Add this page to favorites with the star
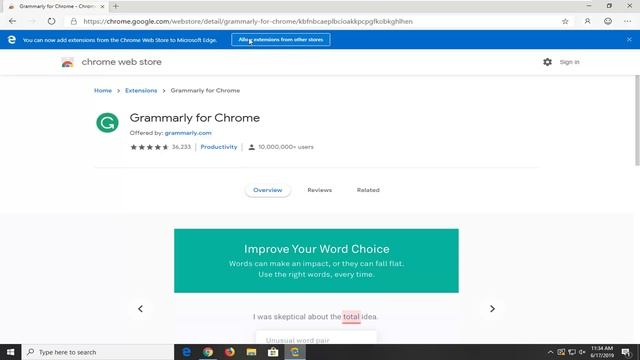 (x=565, y=21)
